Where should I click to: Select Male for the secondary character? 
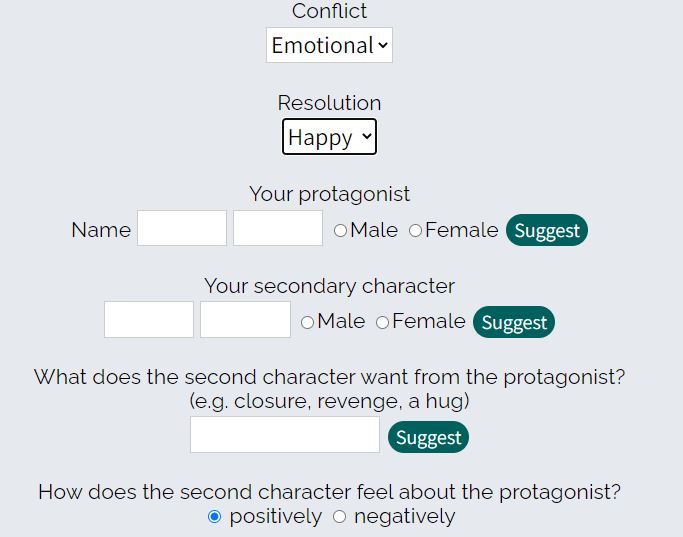click(308, 322)
